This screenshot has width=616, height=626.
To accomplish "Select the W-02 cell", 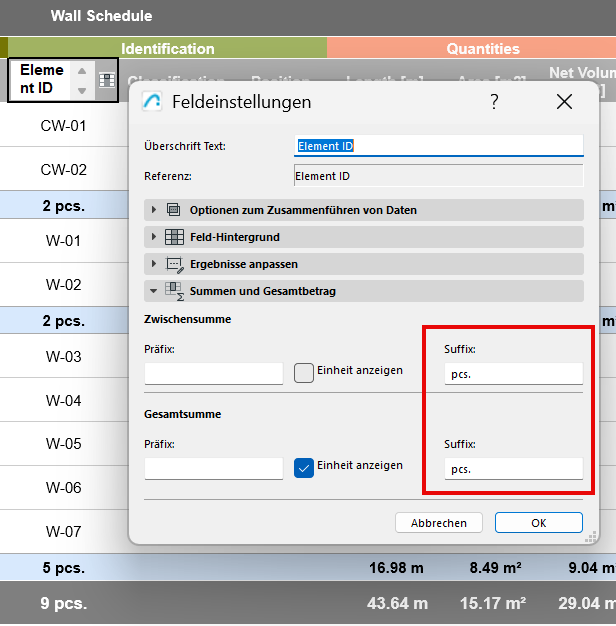I will (x=63, y=284).
